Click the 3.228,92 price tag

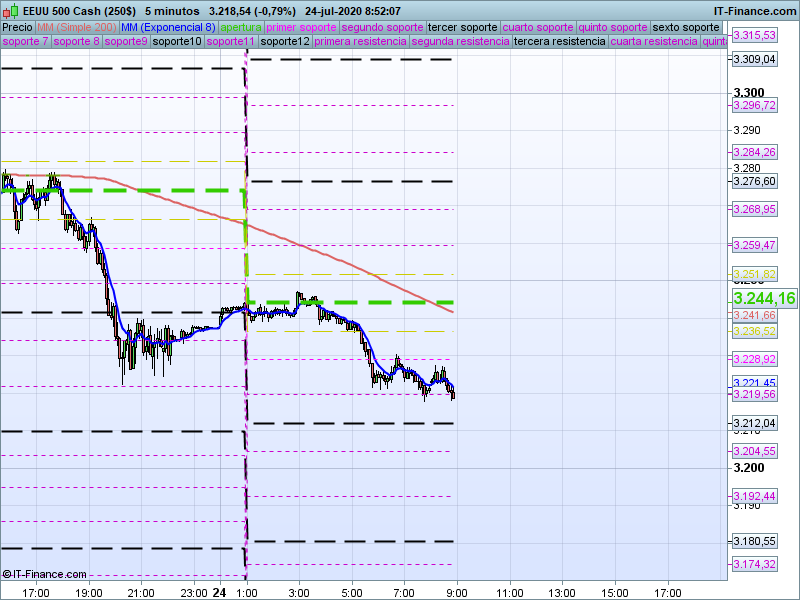(x=755, y=359)
